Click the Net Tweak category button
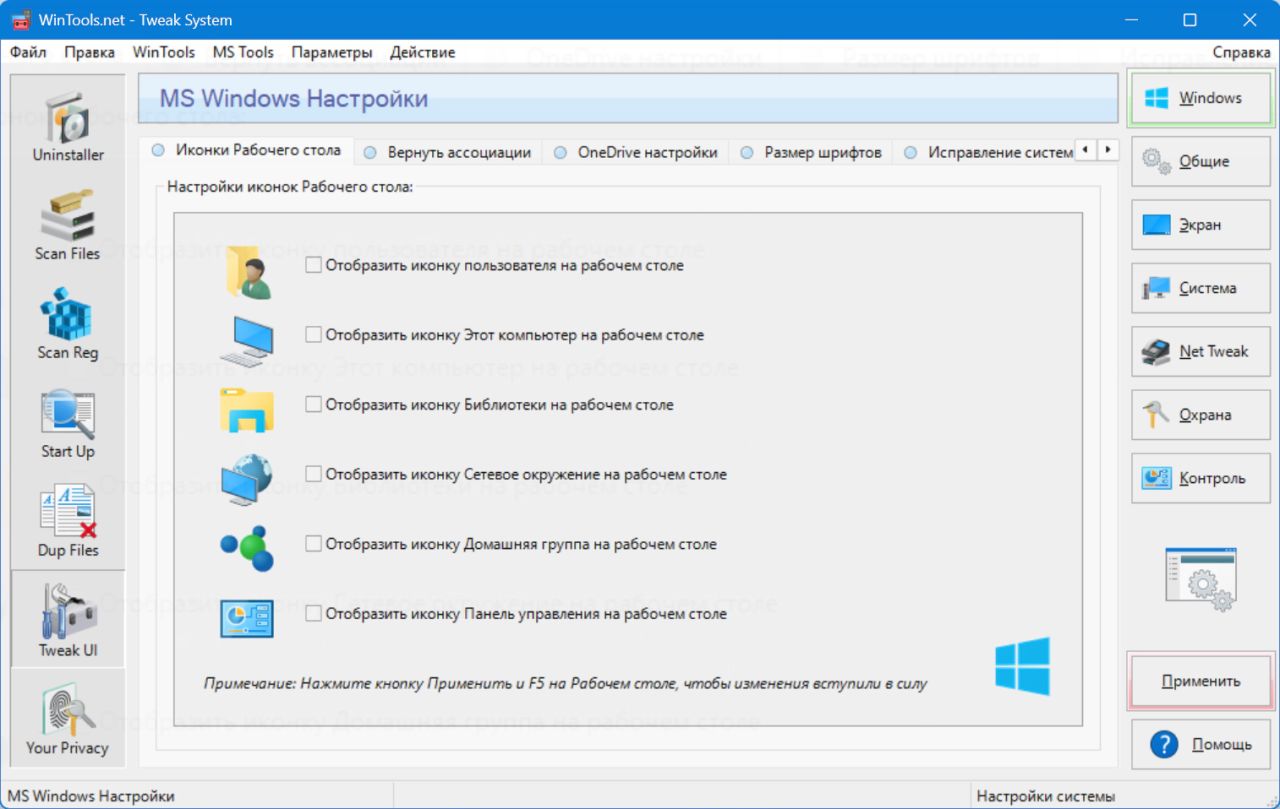 [1200, 352]
